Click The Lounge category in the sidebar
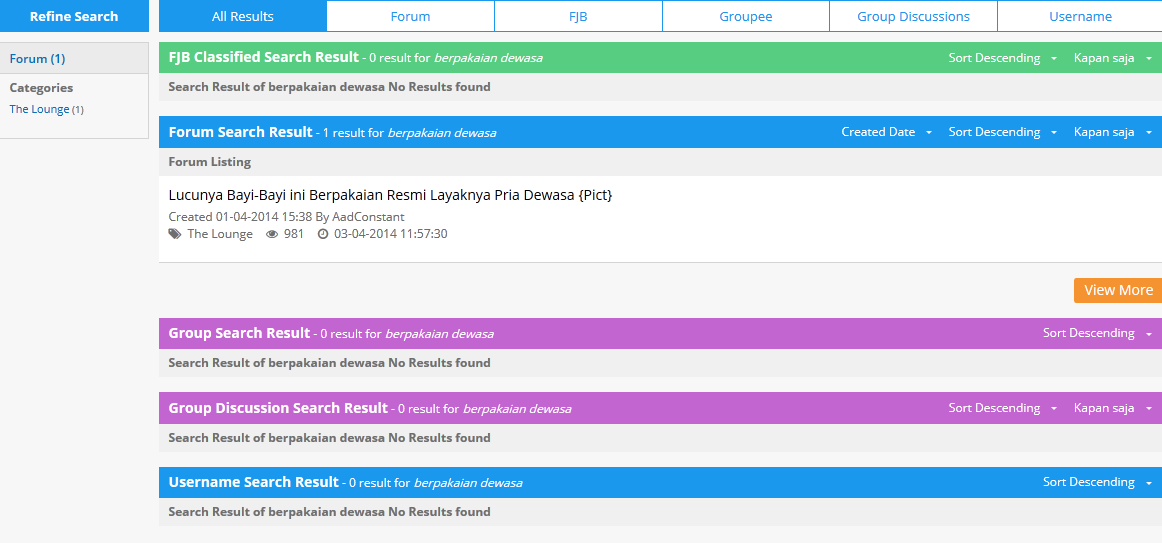The width and height of the screenshot is (1162, 543). pos(39,110)
